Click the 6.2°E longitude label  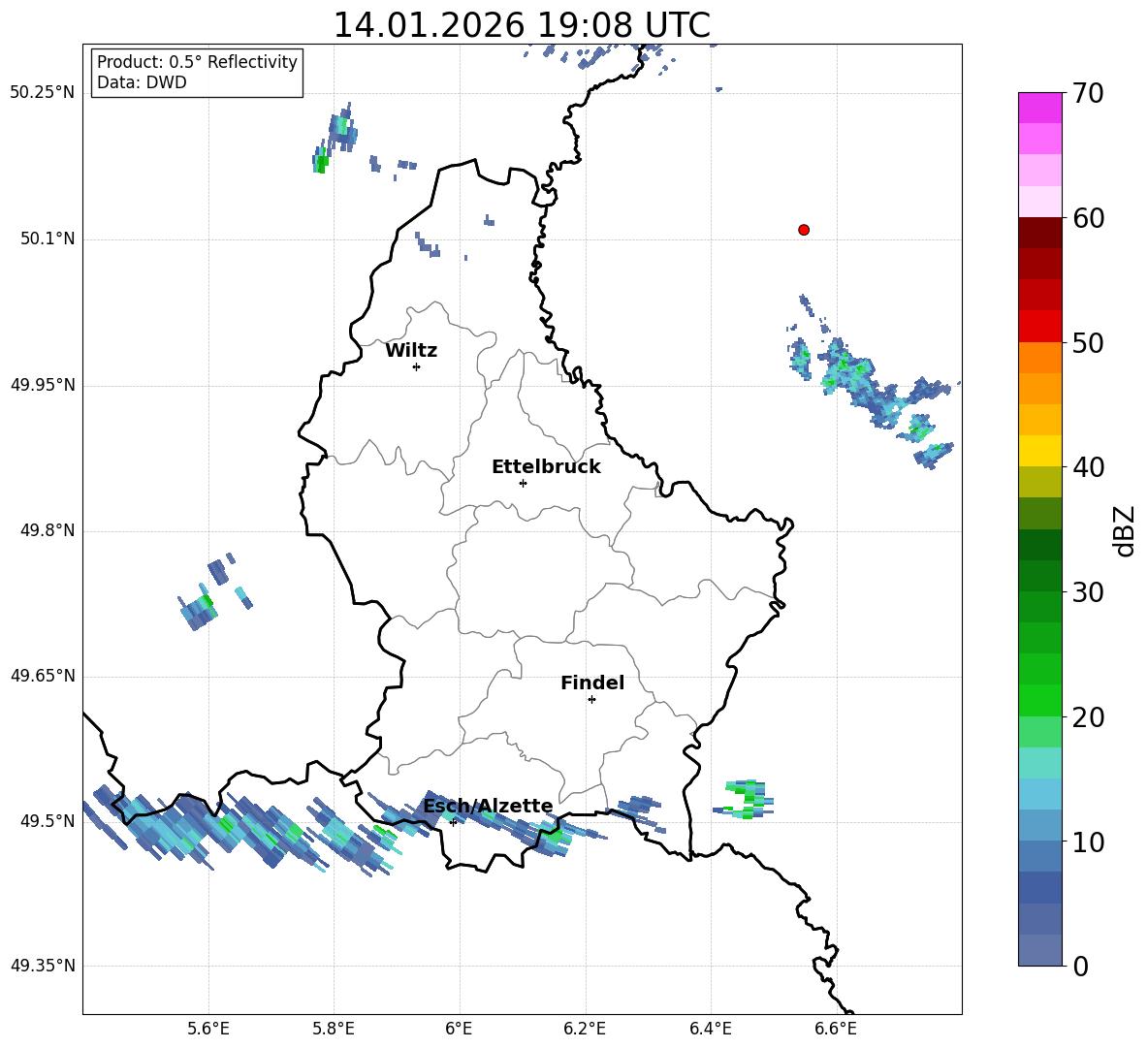coord(585,1029)
